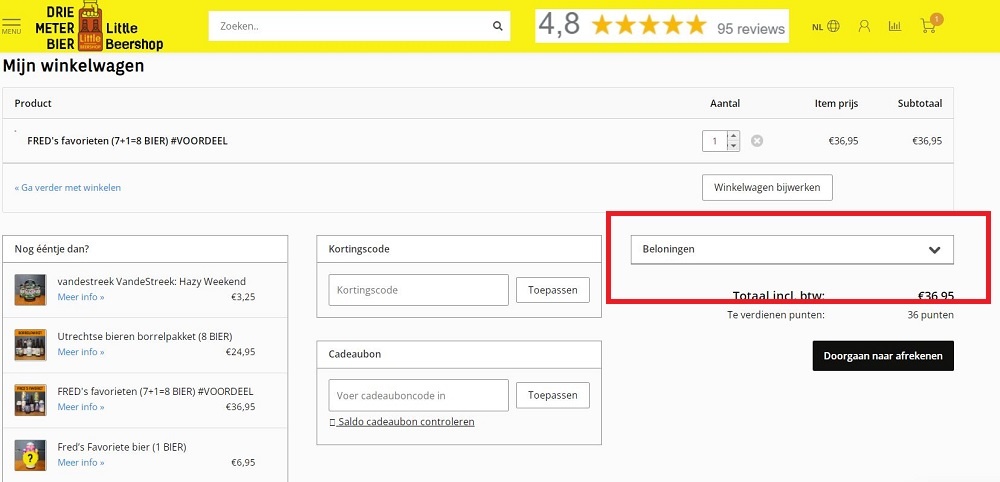Apply the Cadeaubon code with Toepassen
The image size is (1000, 482).
(553, 395)
